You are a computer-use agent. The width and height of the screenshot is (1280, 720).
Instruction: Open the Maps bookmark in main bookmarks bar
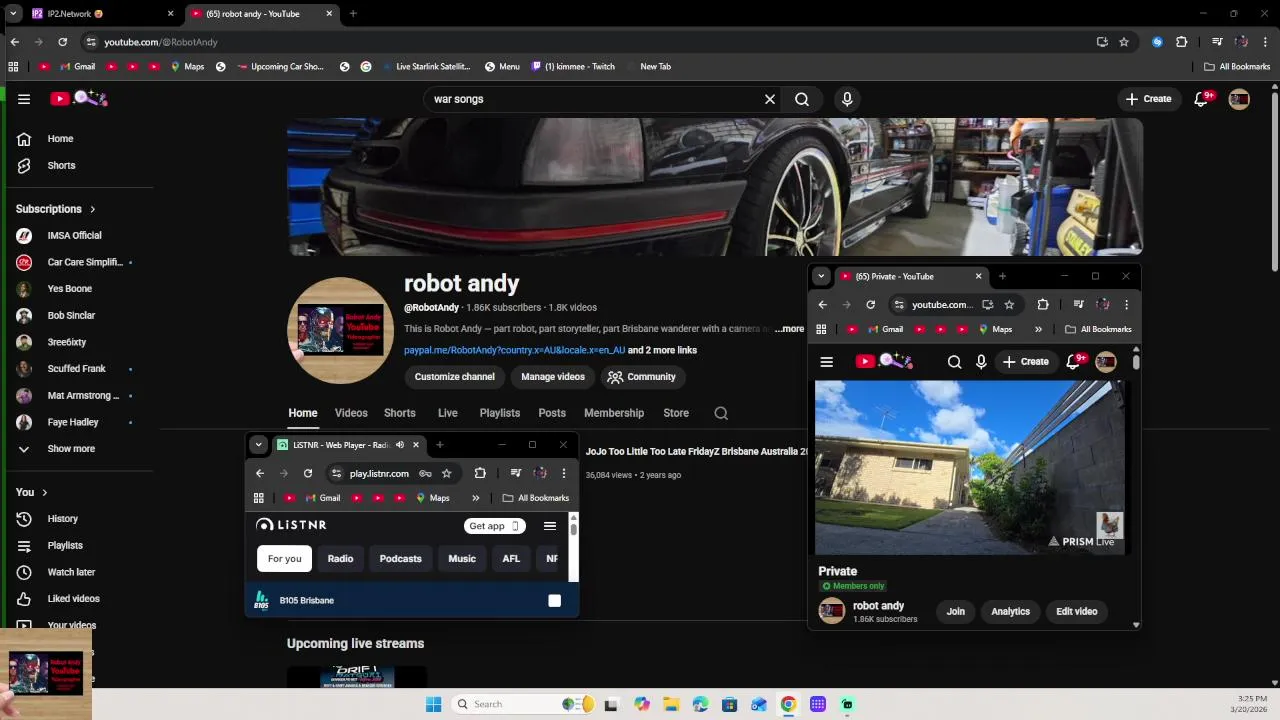coord(187,67)
